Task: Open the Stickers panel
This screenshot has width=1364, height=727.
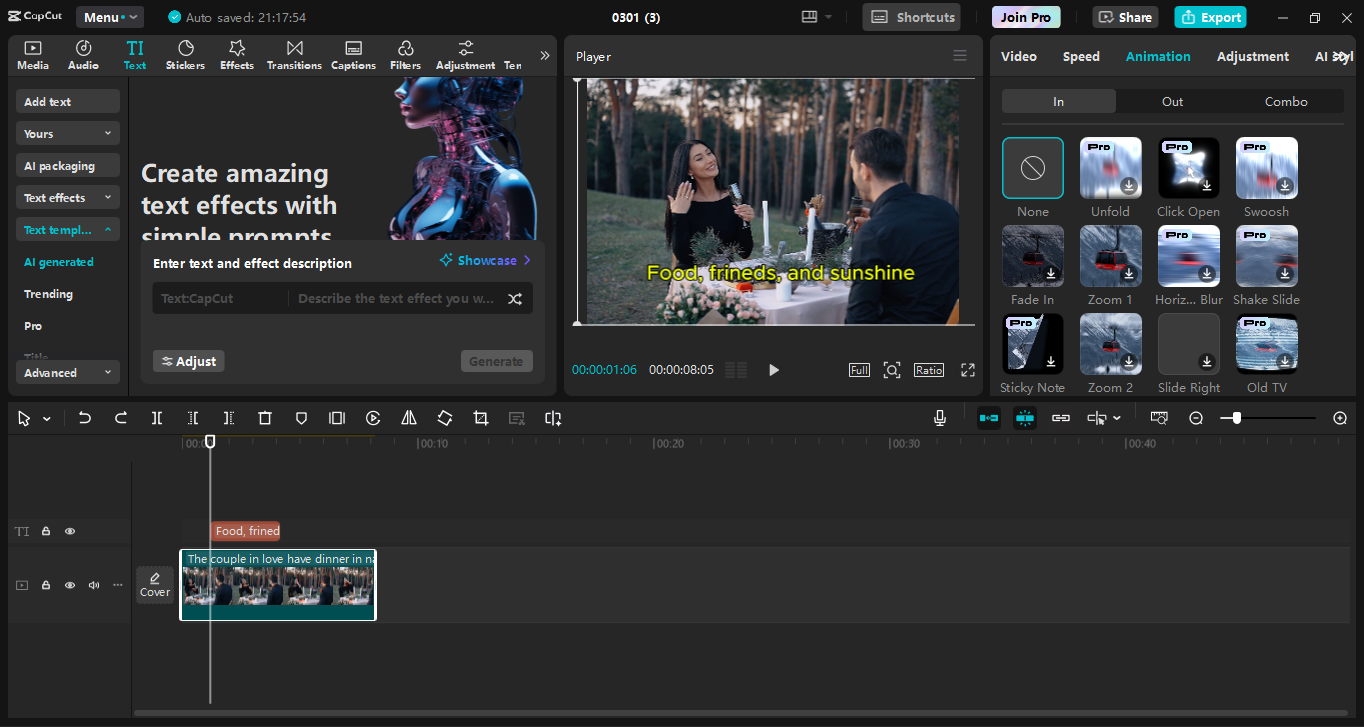Action: tap(185, 55)
